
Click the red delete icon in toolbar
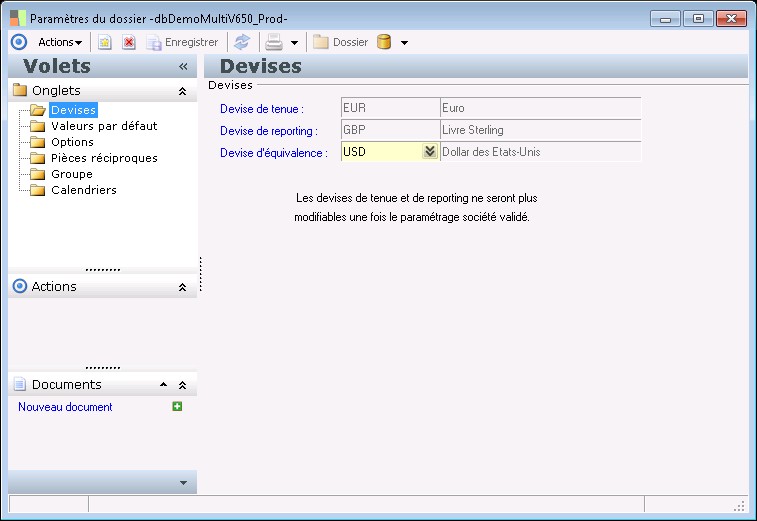click(129, 42)
